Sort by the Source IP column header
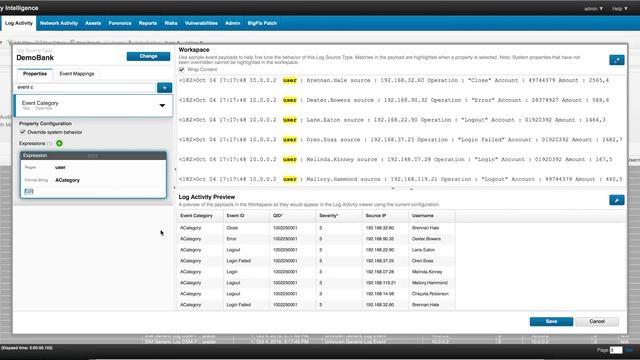This screenshot has width=640, height=360. point(386,216)
